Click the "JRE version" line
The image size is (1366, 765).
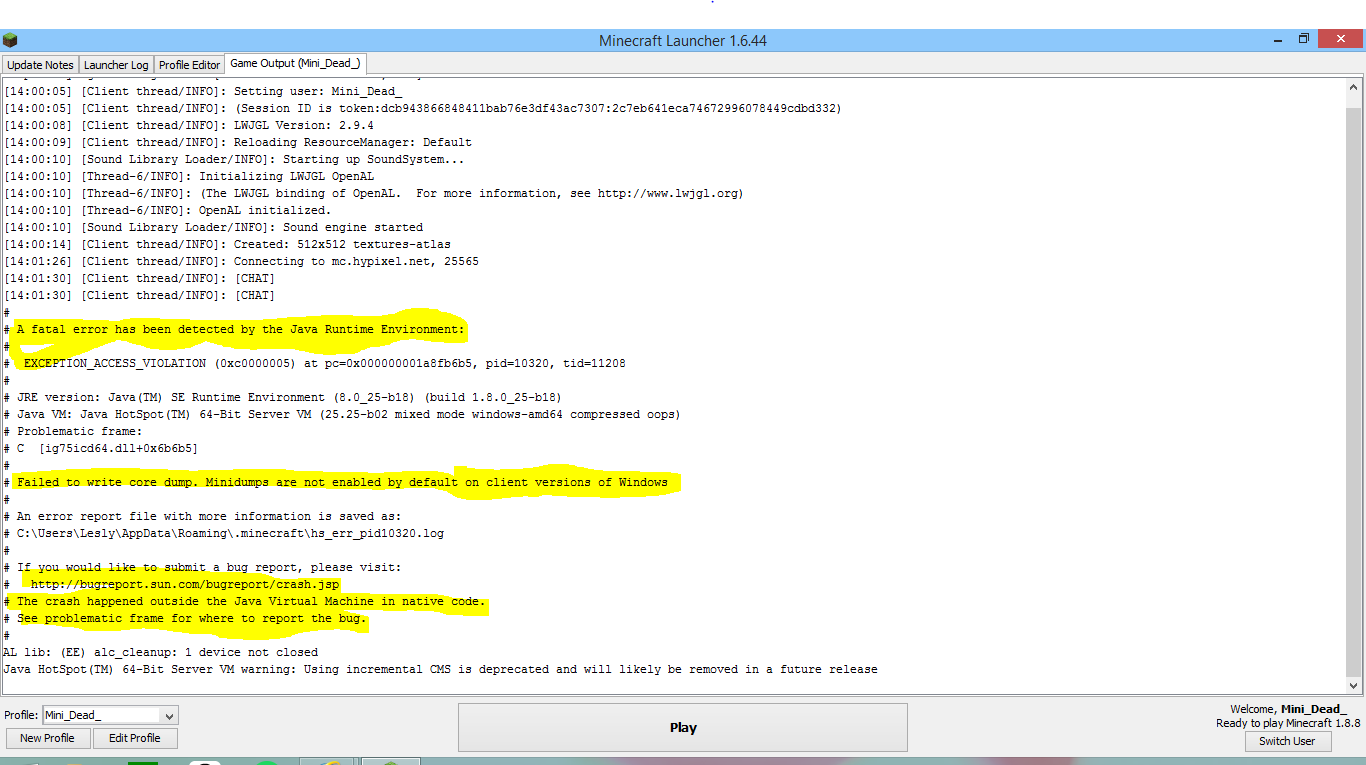[x=283, y=397]
